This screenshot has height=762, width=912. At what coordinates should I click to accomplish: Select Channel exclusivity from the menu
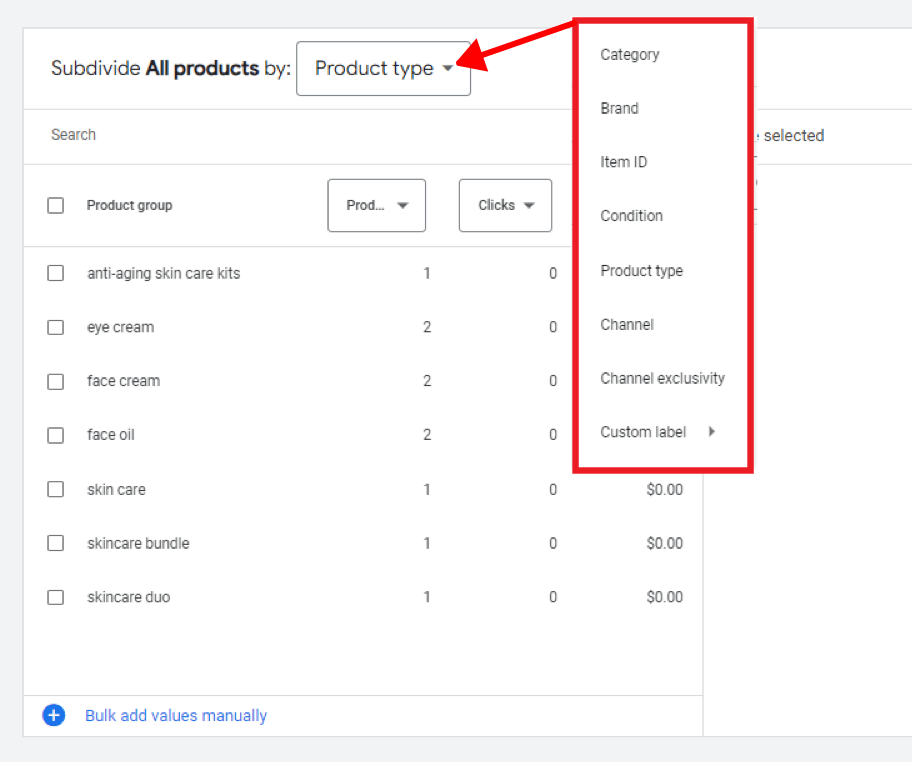662,378
